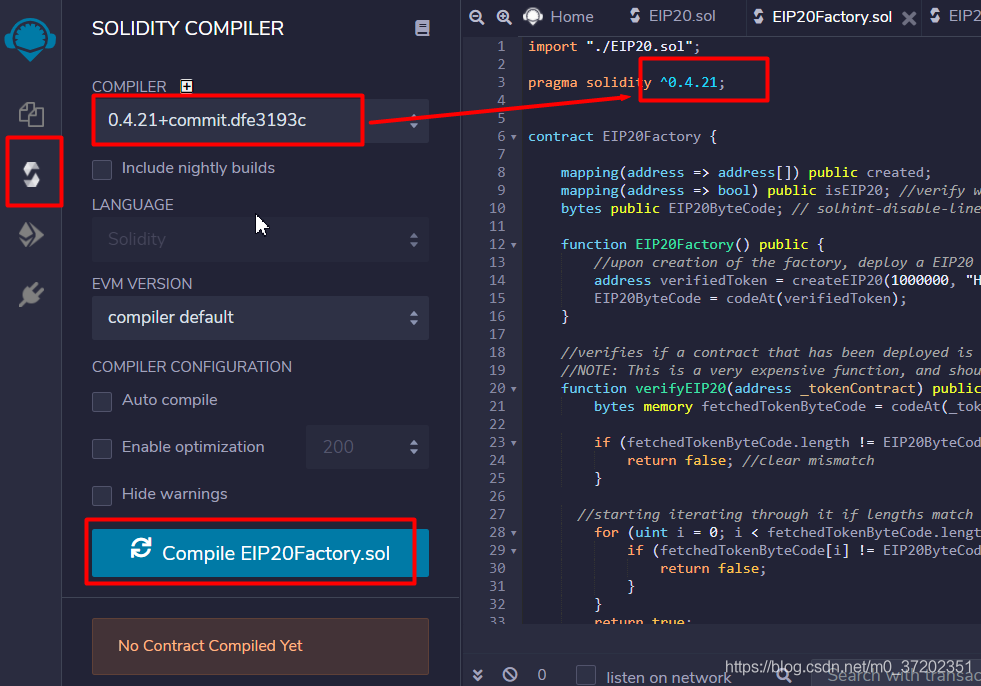
Task: Click the optimization runs field showing 200
Action: (355, 447)
